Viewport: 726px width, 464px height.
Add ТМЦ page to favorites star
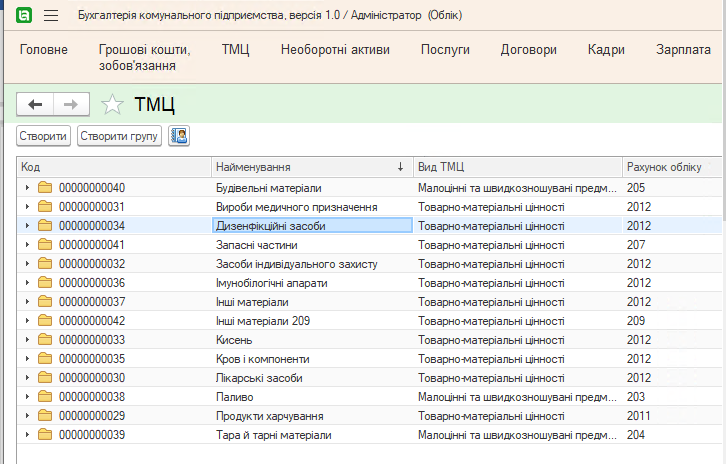click(112, 104)
